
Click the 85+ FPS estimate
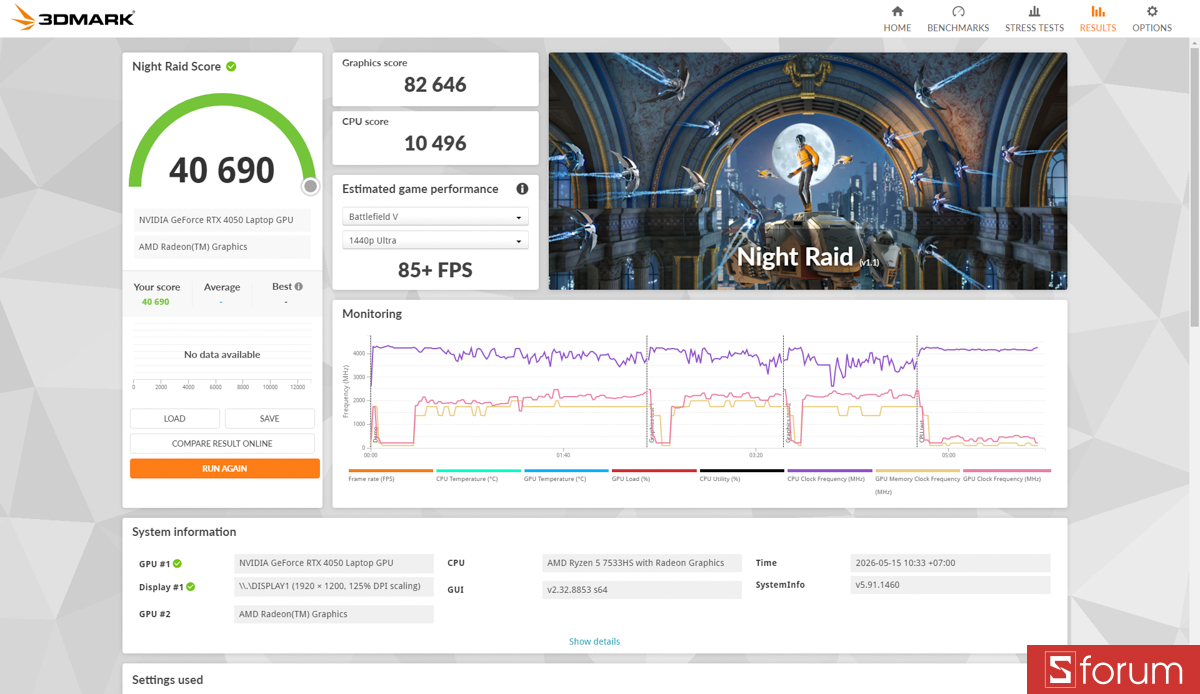click(x=435, y=270)
